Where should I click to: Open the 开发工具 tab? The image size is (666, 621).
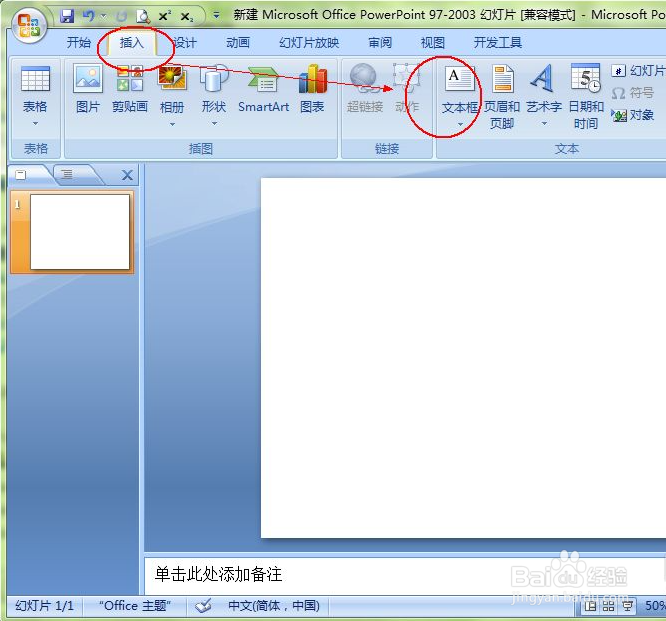[x=497, y=42]
